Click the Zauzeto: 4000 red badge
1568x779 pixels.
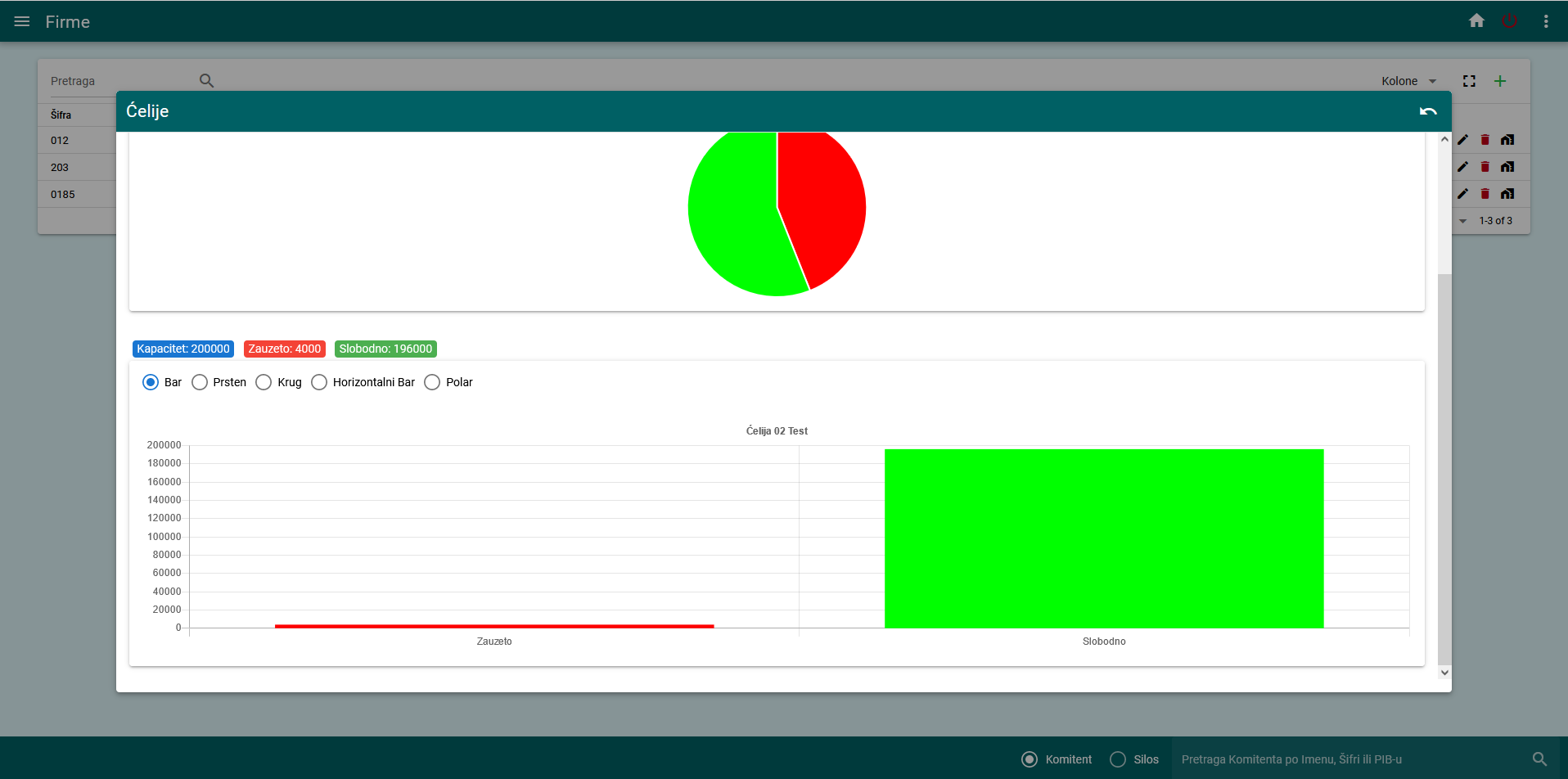(x=284, y=349)
